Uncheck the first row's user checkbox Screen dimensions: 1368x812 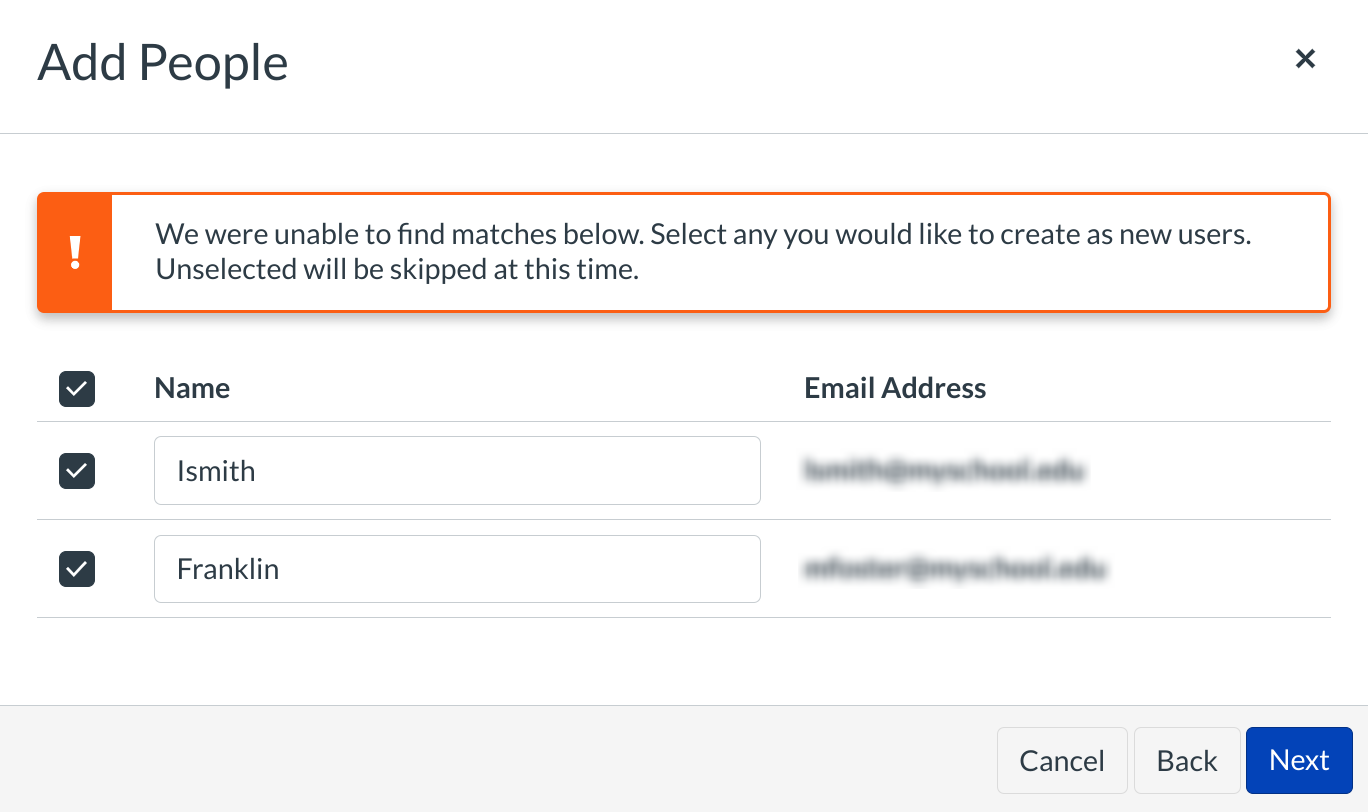click(77, 471)
